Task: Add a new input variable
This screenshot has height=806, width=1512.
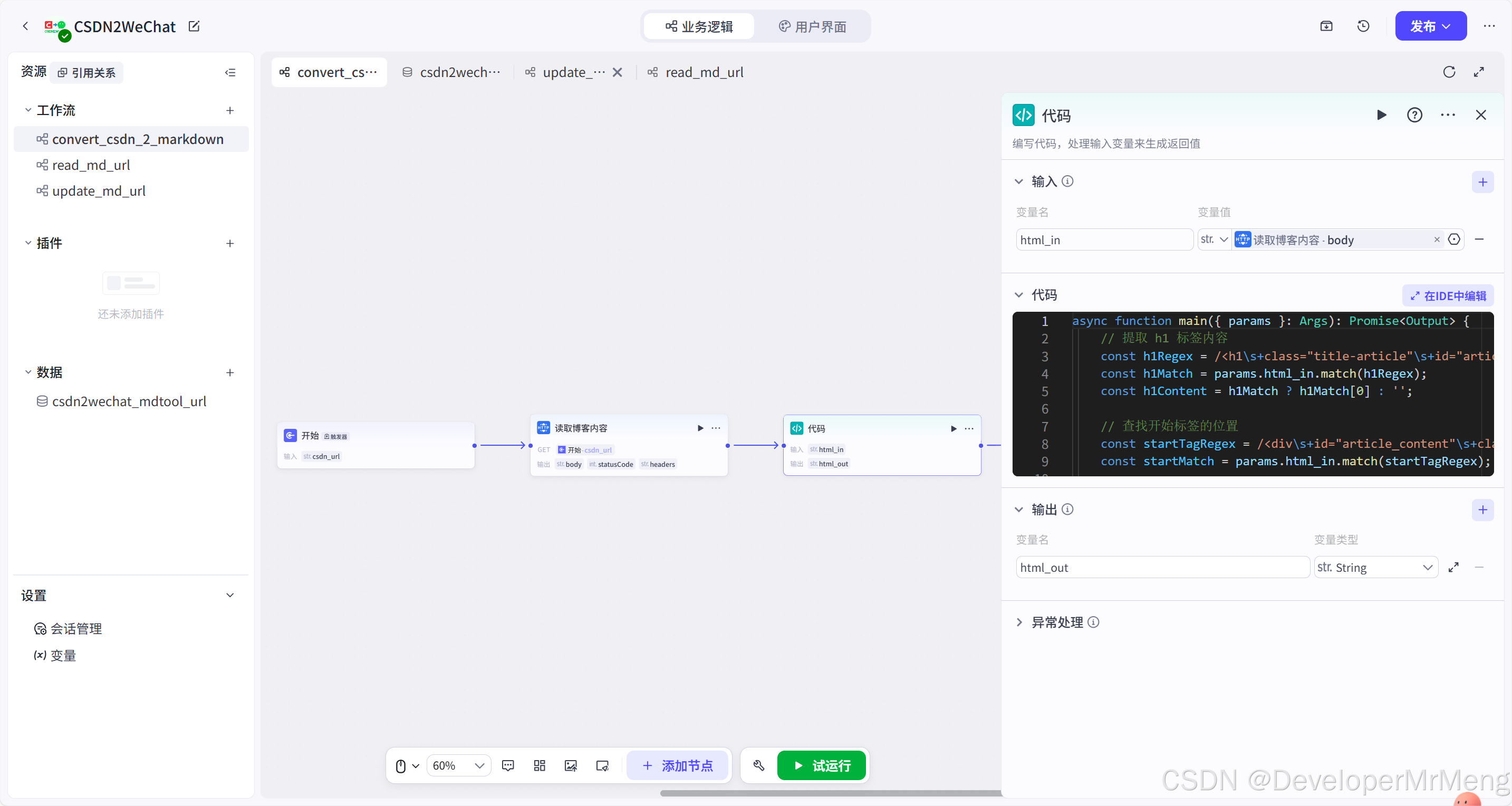Action: [1482, 182]
